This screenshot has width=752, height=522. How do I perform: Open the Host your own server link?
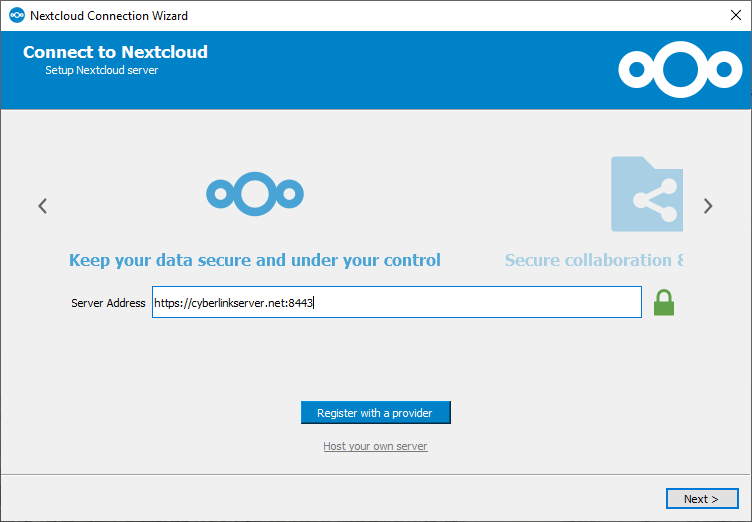375,446
